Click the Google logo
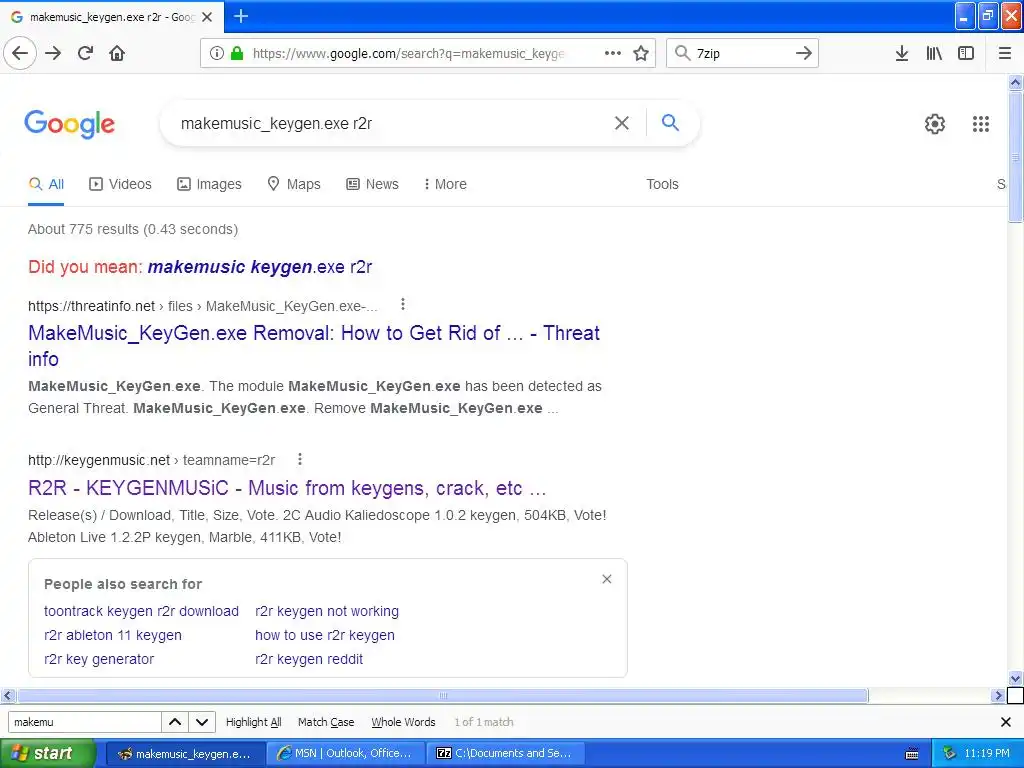The image size is (1024, 768). pos(70,124)
